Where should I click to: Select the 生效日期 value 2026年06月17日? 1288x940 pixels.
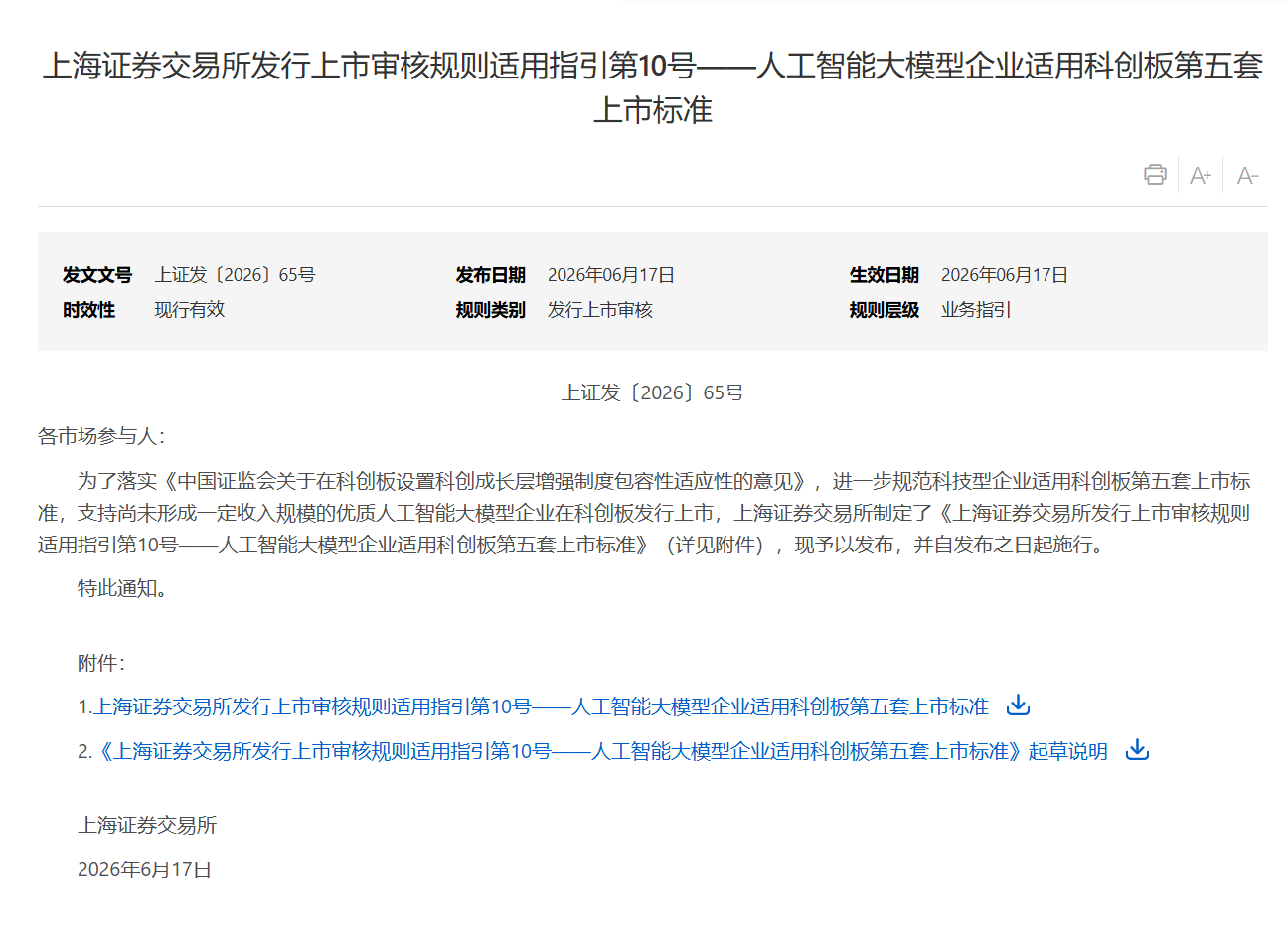click(1005, 275)
